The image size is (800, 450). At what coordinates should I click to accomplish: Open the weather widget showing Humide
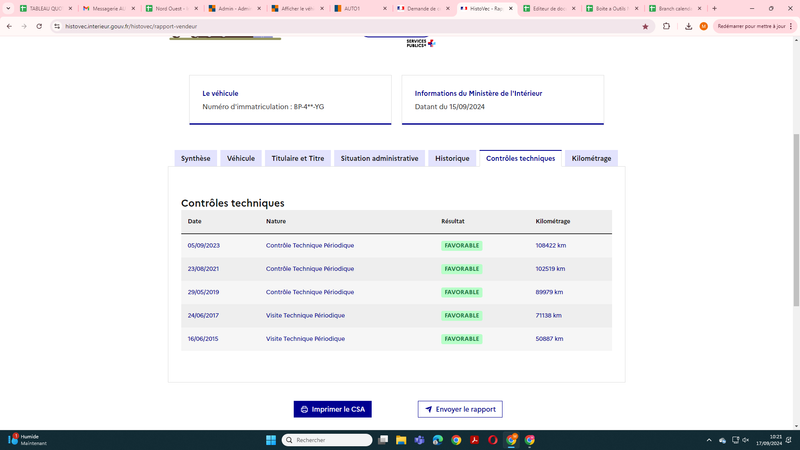click(28, 440)
